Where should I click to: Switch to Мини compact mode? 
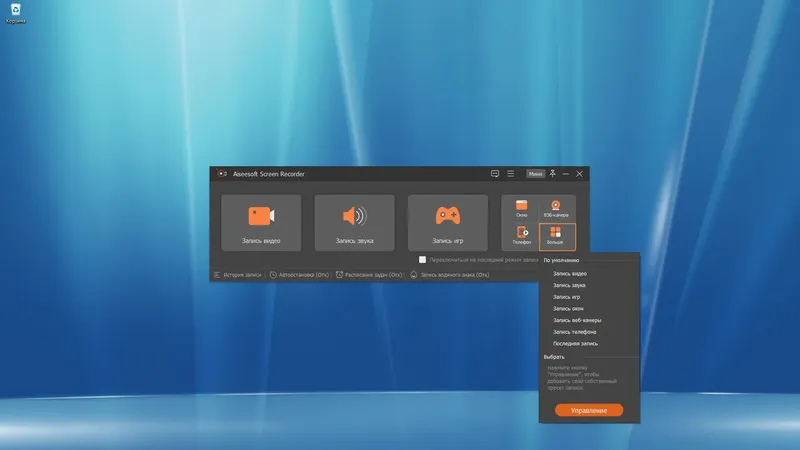click(535, 174)
